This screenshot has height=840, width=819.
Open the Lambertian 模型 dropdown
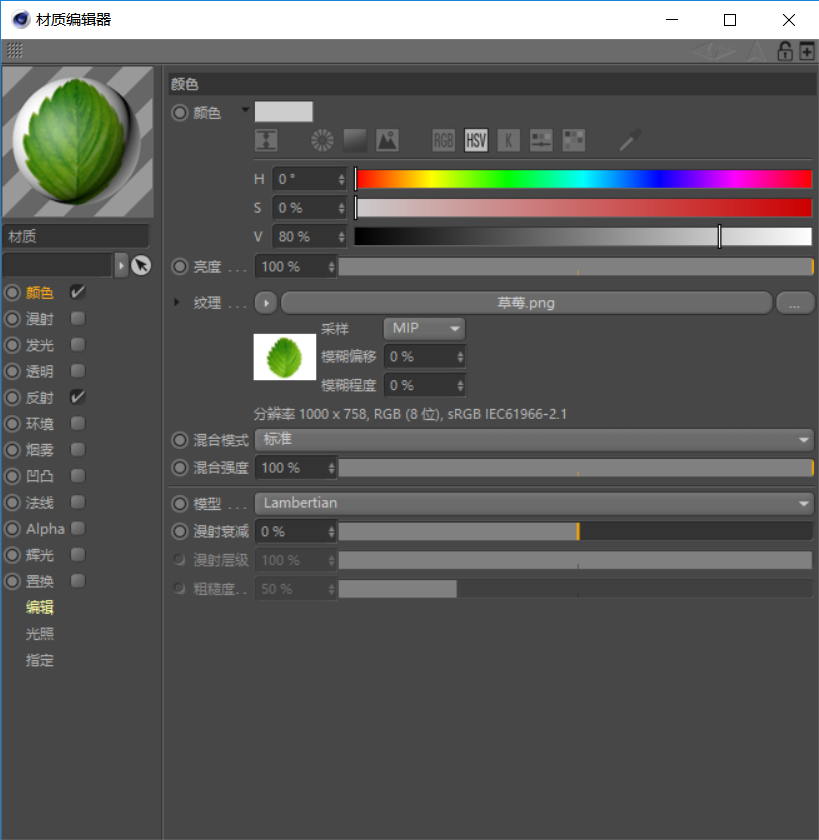[x=535, y=503]
